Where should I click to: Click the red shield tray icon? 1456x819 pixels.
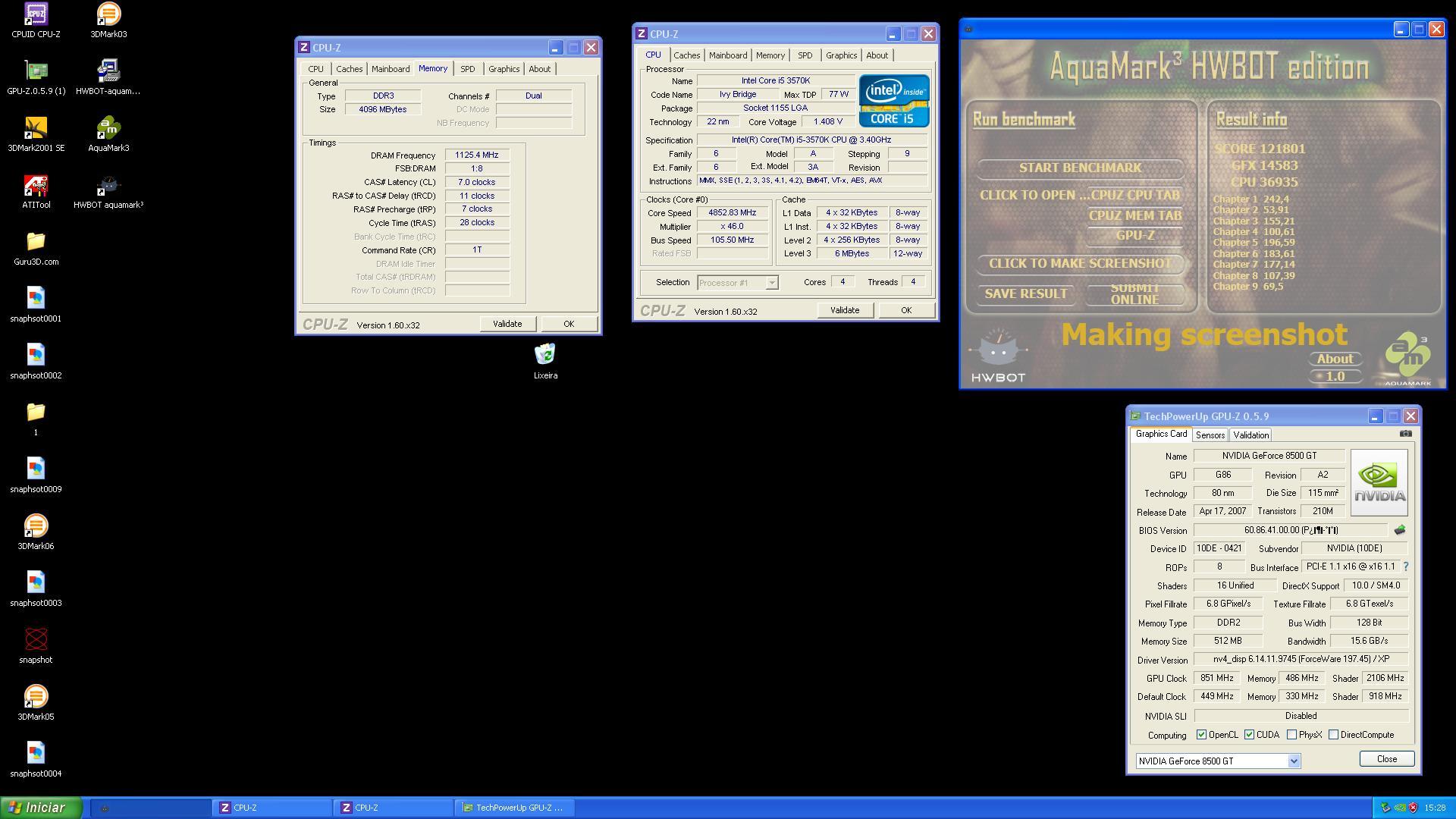coord(1413,808)
